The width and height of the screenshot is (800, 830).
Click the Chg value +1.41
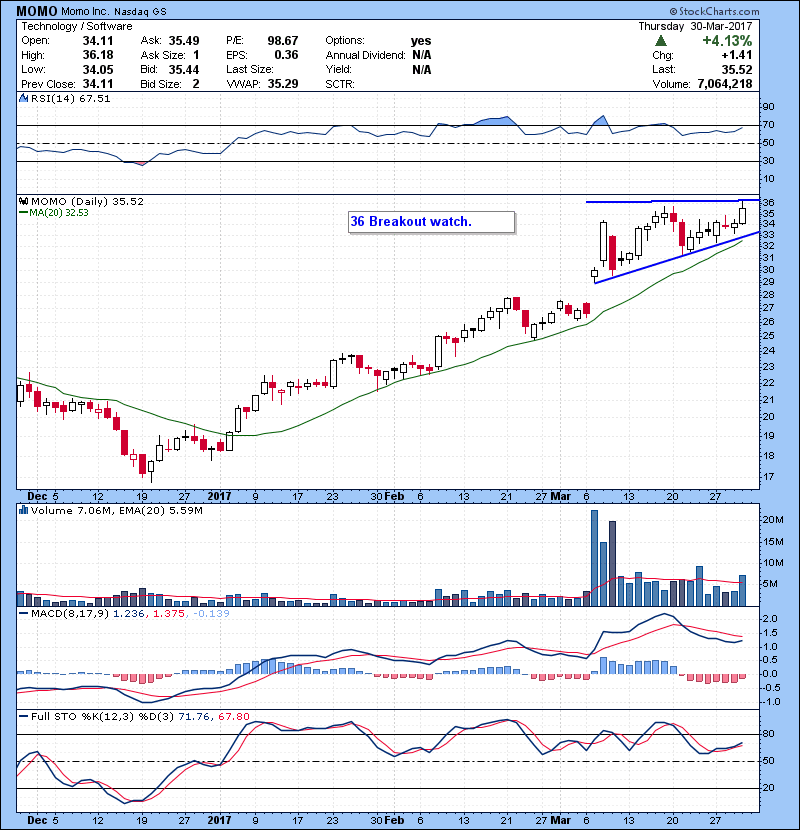point(736,55)
